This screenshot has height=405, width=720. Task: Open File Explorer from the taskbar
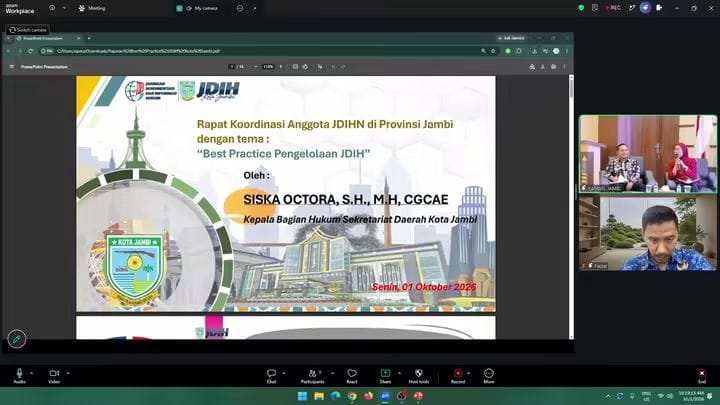coord(319,396)
